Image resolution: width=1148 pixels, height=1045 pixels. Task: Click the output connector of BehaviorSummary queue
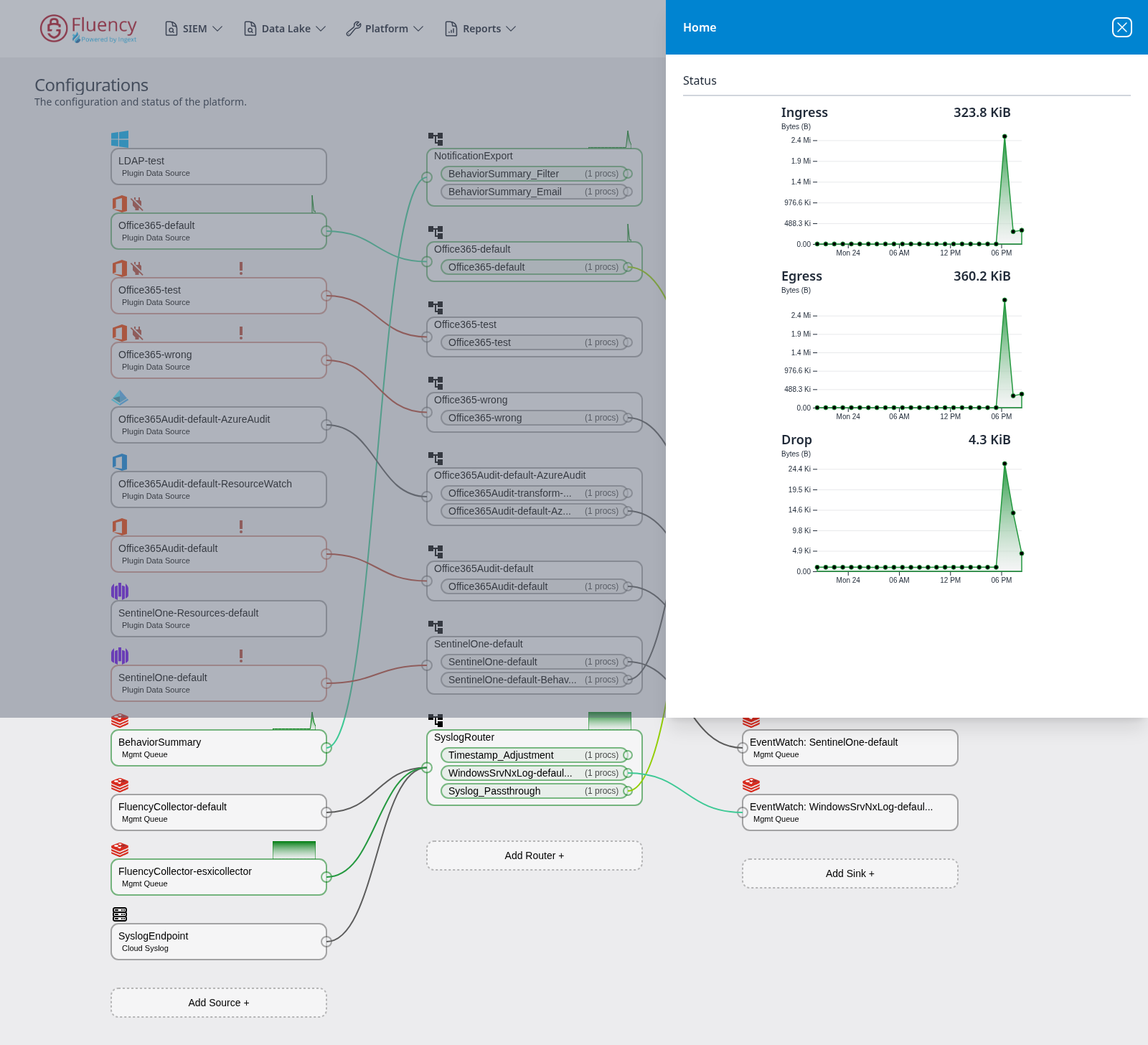click(326, 748)
